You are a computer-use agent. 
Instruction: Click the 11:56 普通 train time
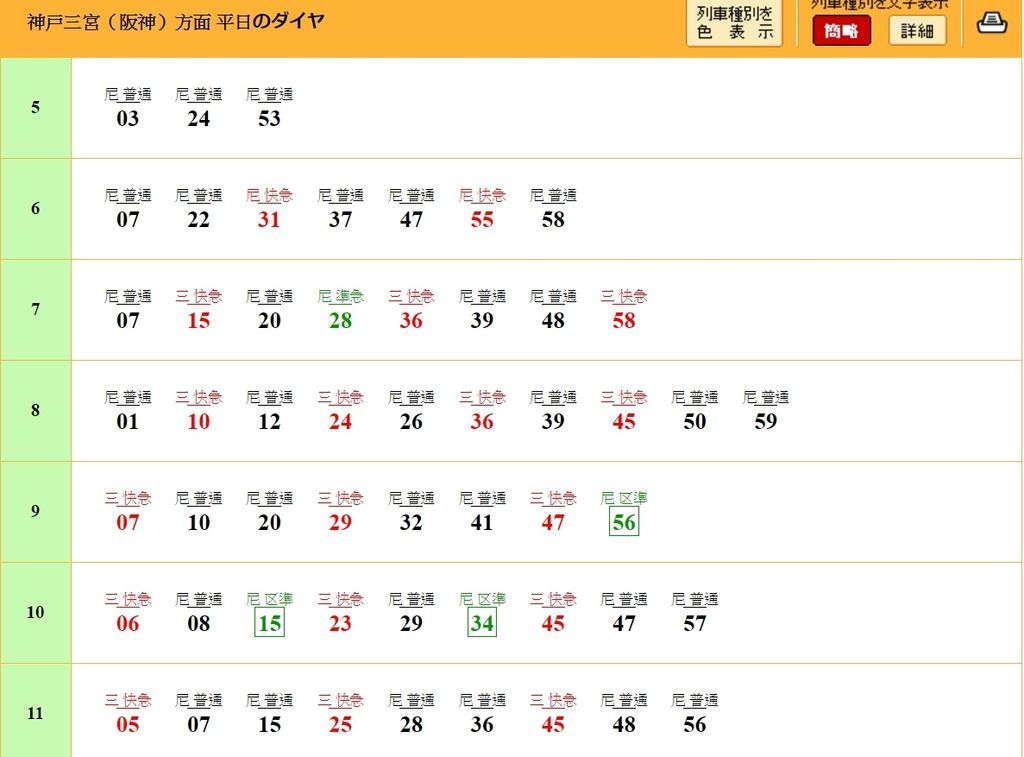pos(695,725)
